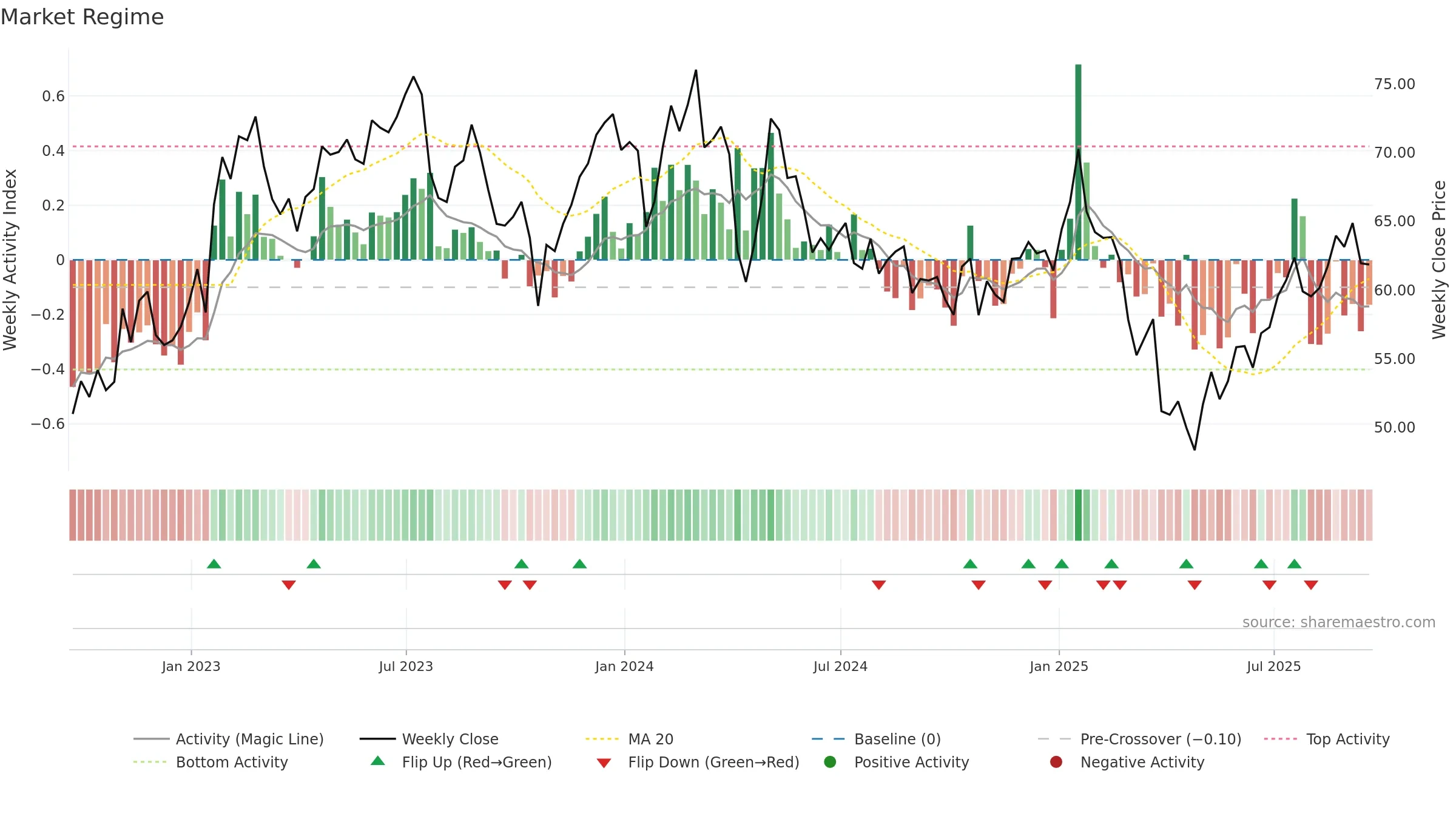The height and width of the screenshot is (819, 1456).
Task: Click the 65.00 price axis tick
Action: point(1394,221)
